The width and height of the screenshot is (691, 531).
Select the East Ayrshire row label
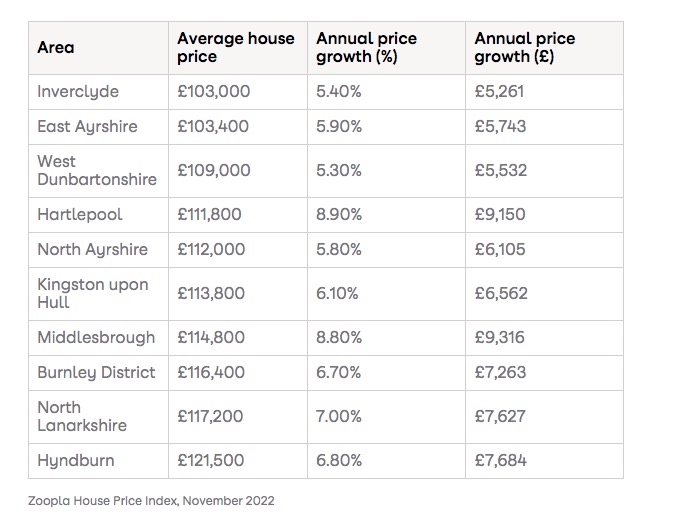pos(87,127)
